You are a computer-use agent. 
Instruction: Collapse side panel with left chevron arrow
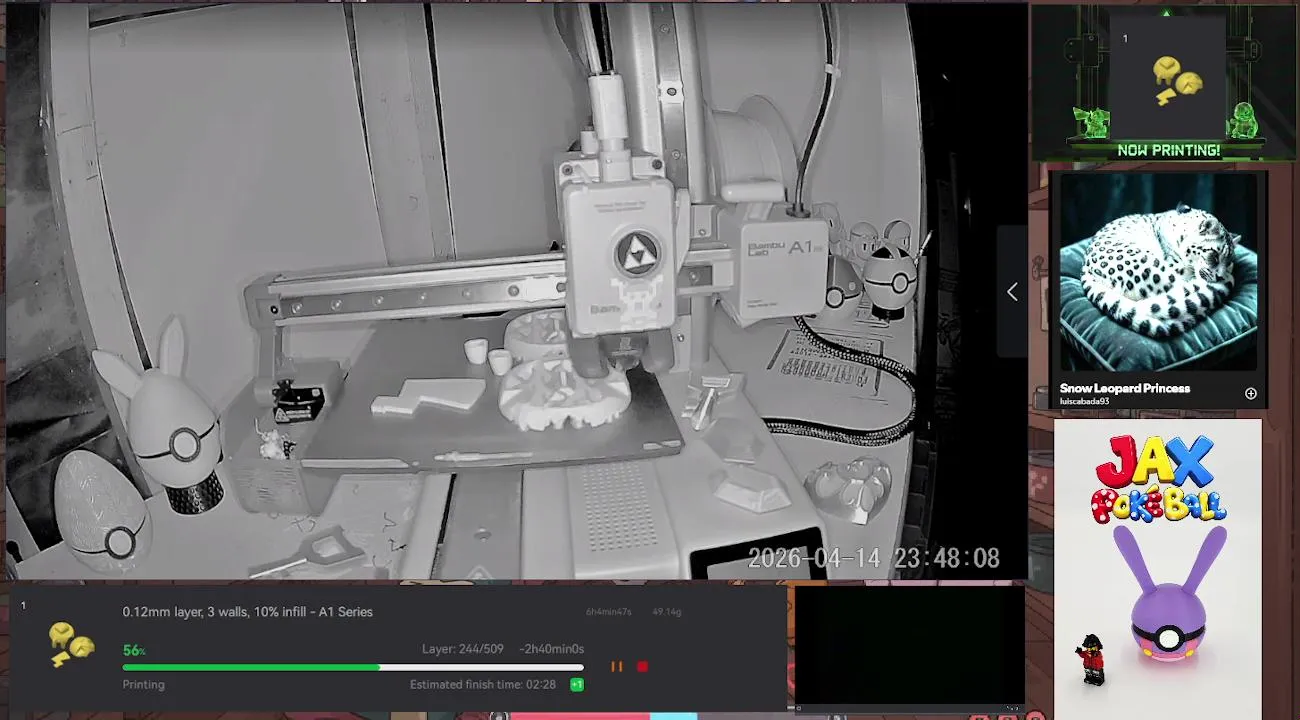1012,291
